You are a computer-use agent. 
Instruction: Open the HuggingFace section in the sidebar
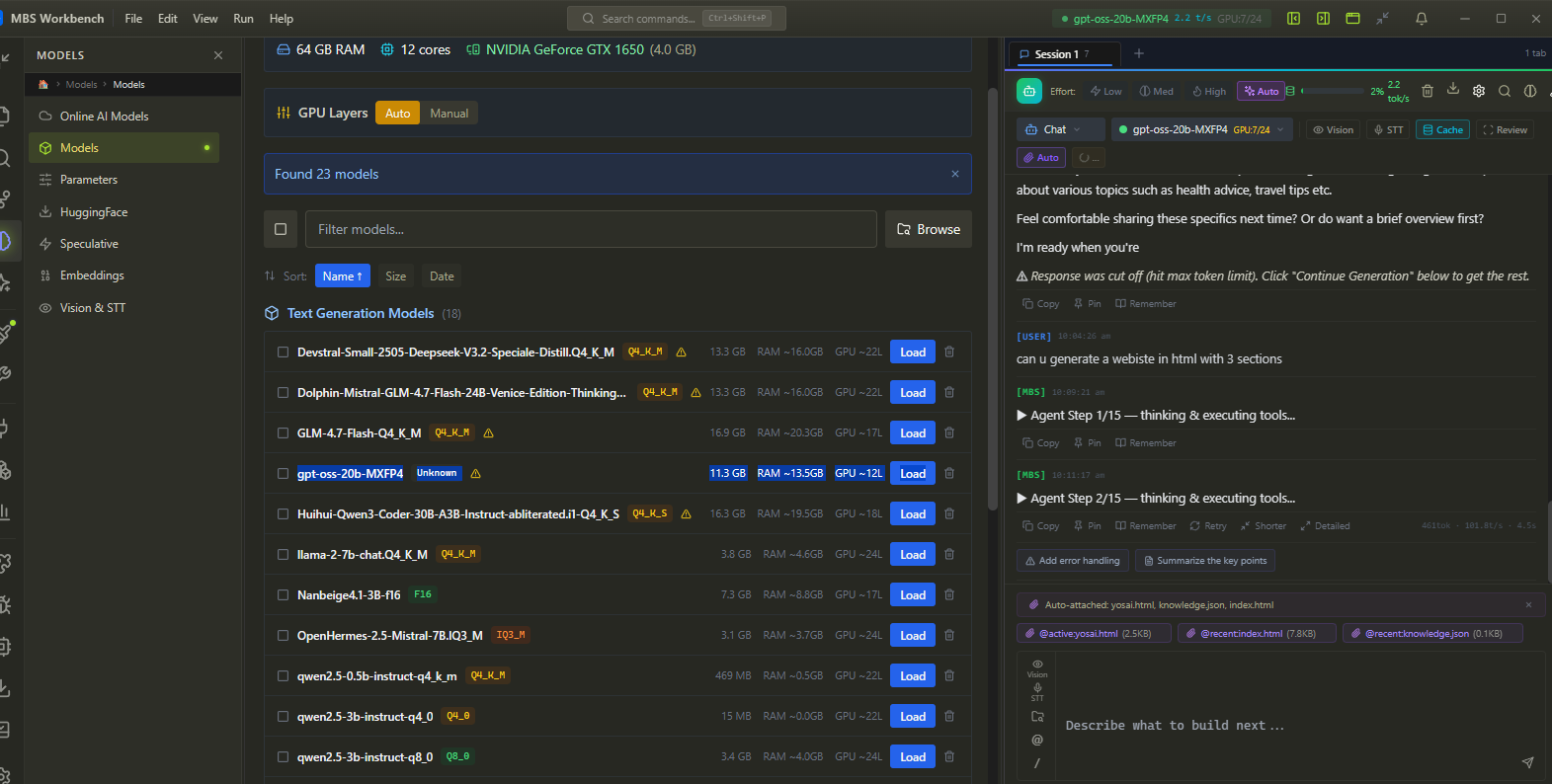94,212
